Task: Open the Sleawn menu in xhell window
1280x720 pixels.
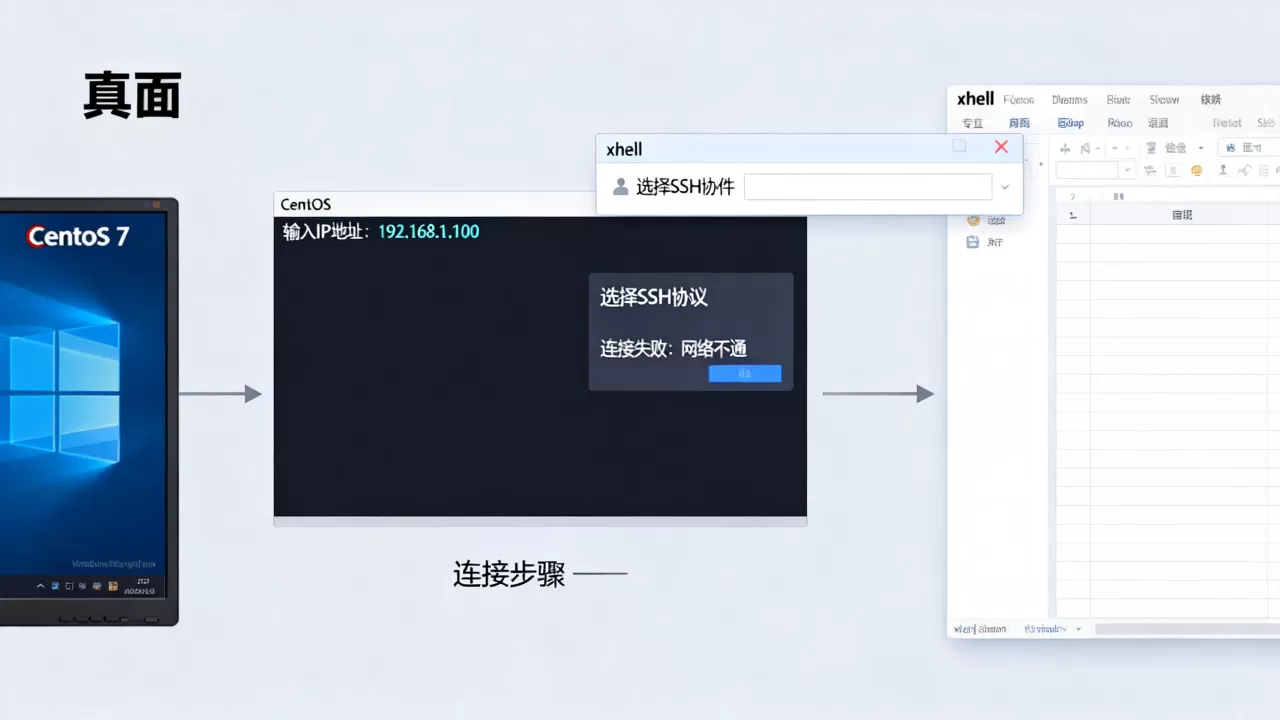Action: click(1164, 100)
